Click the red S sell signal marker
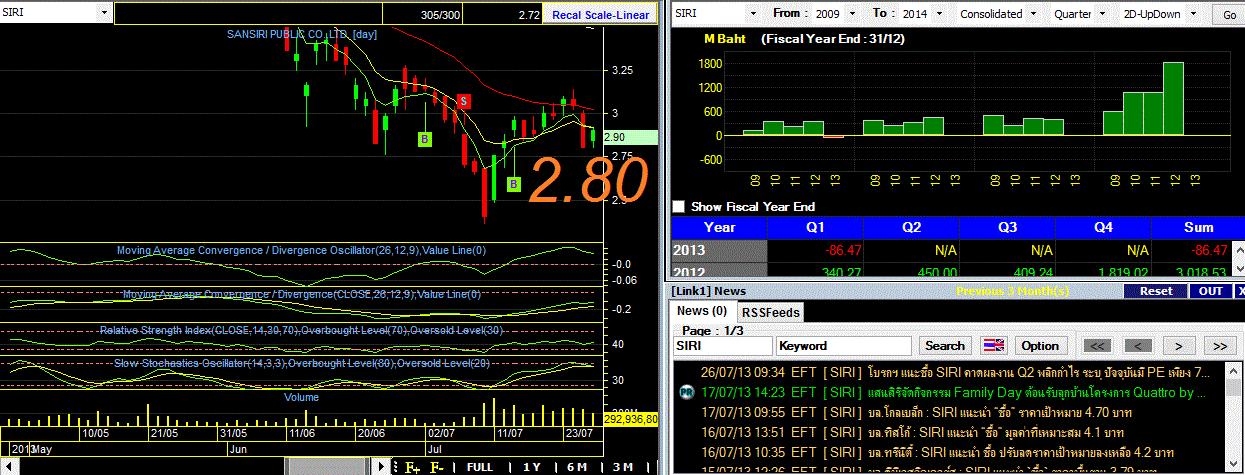Screen dimensions: 1245x475 [464, 101]
